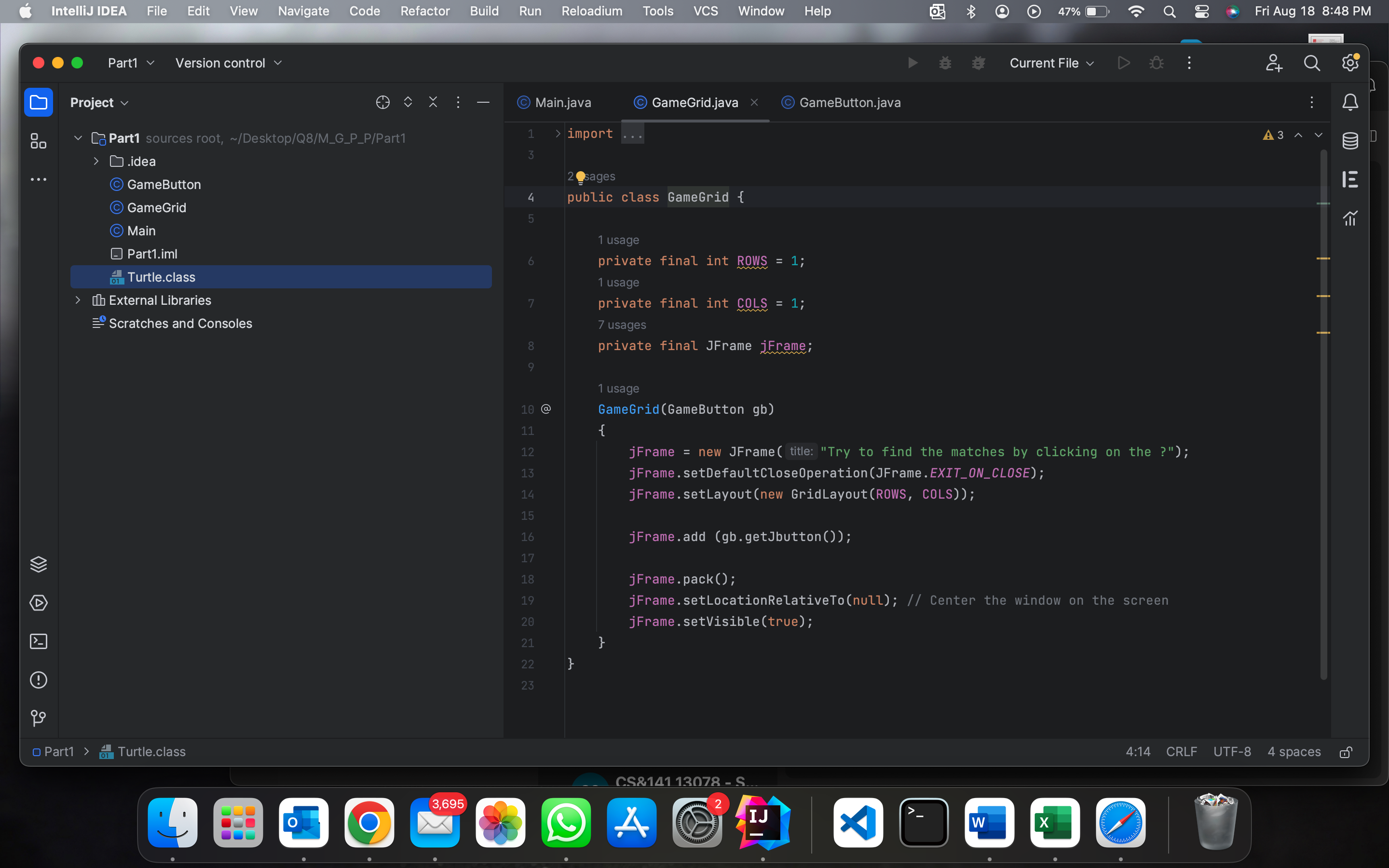Toggle read-only lock in status bar
The image size is (1389, 868).
click(x=1346, y=752)
